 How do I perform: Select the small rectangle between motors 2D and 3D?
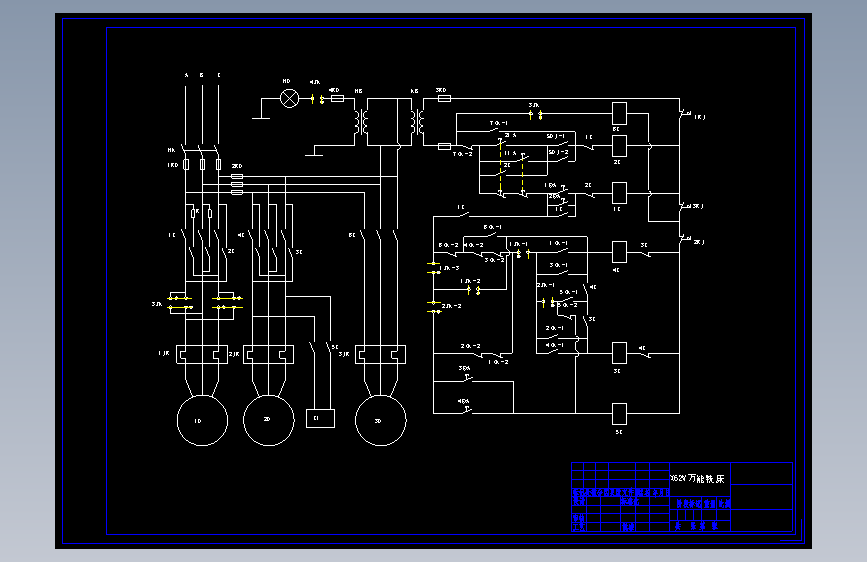[x=320, y=418]
